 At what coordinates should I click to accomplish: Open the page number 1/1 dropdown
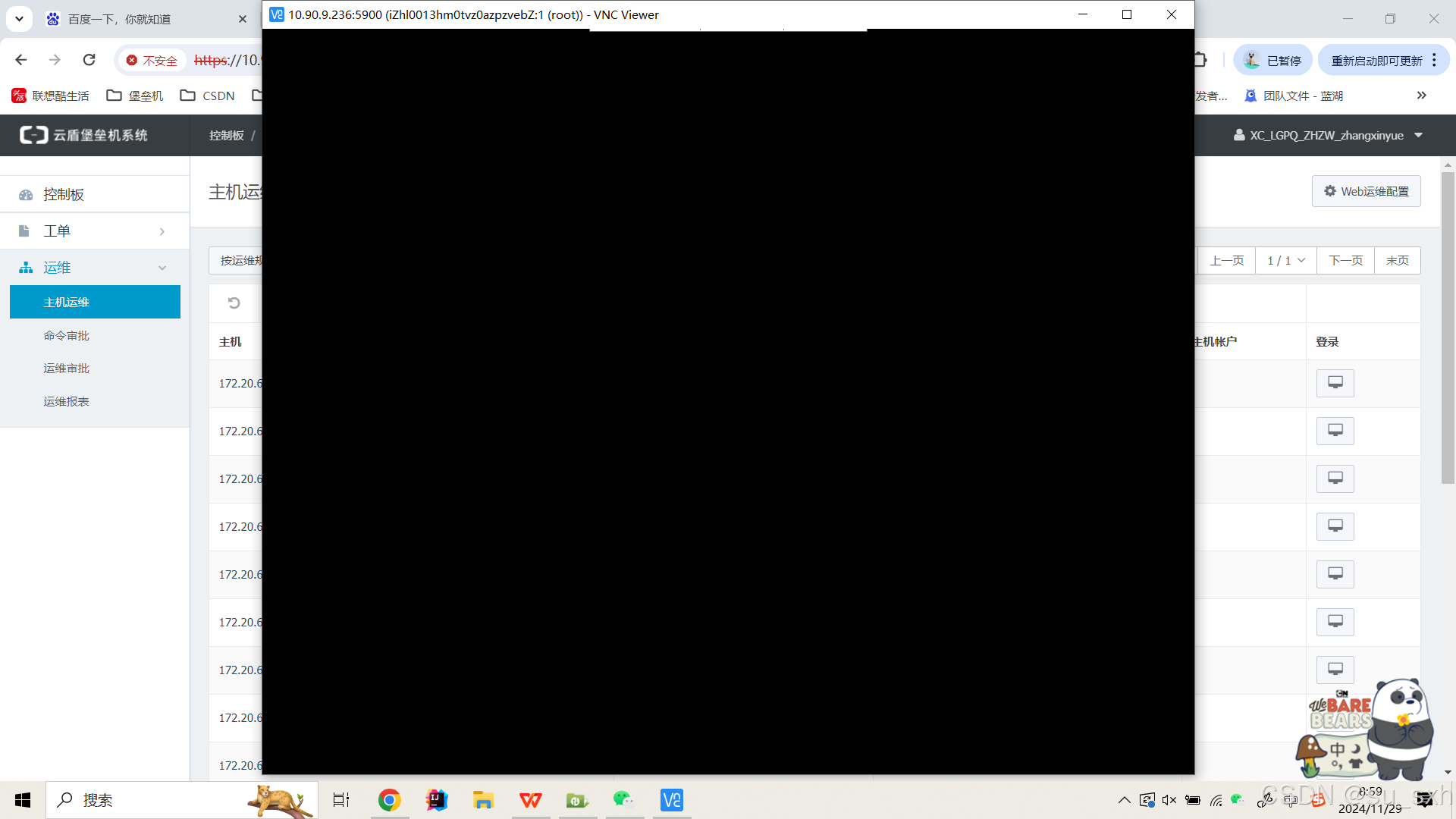click(x=1285, y=261)
